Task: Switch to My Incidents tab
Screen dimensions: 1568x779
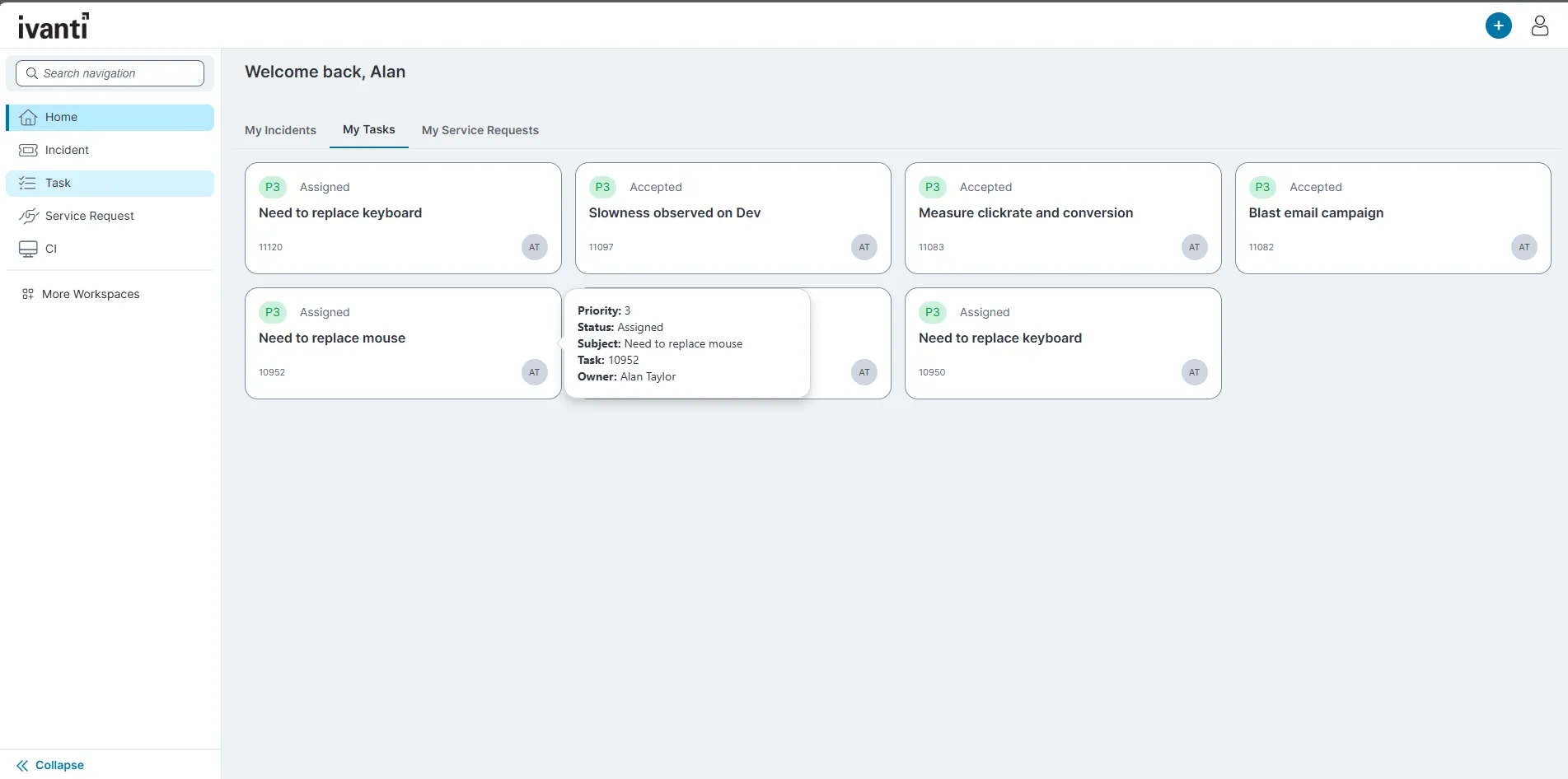Action: tap(280, 130)
